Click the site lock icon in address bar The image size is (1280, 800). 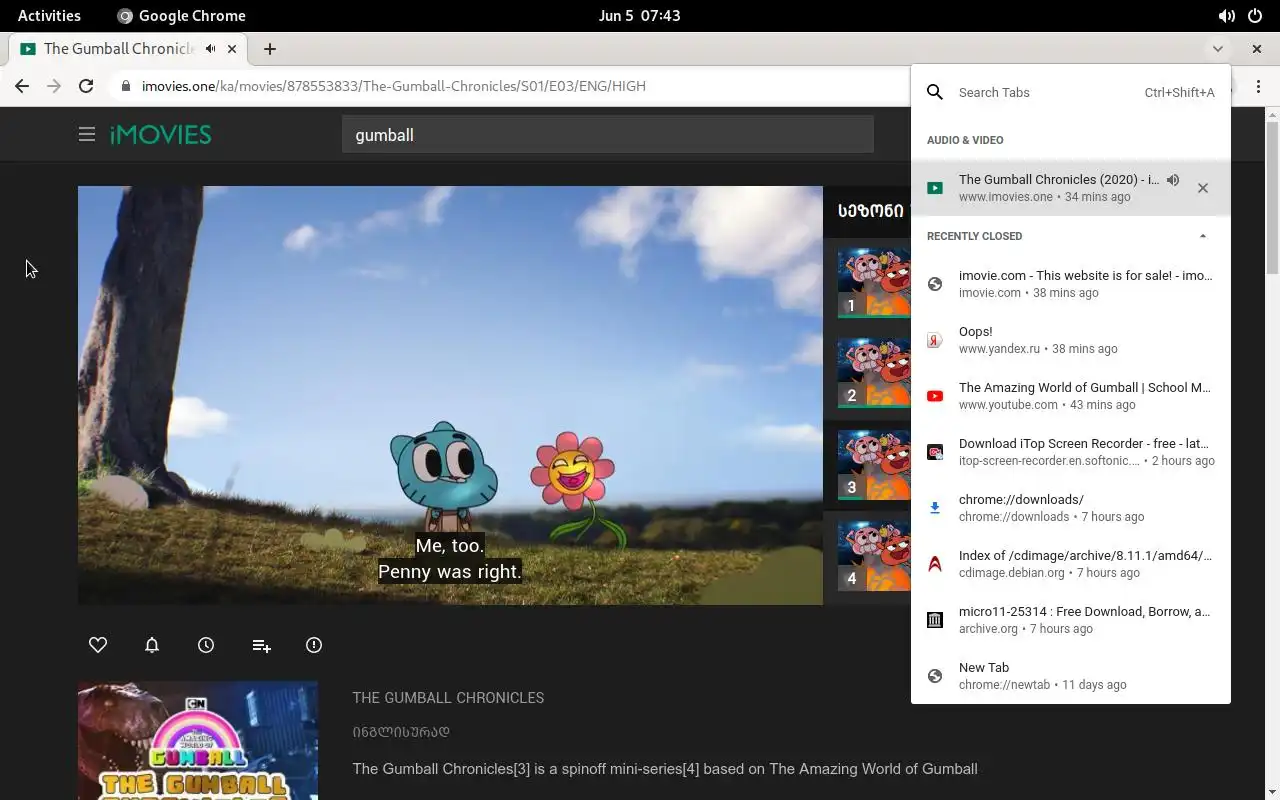pyautogui.click(x=126, y=86)
